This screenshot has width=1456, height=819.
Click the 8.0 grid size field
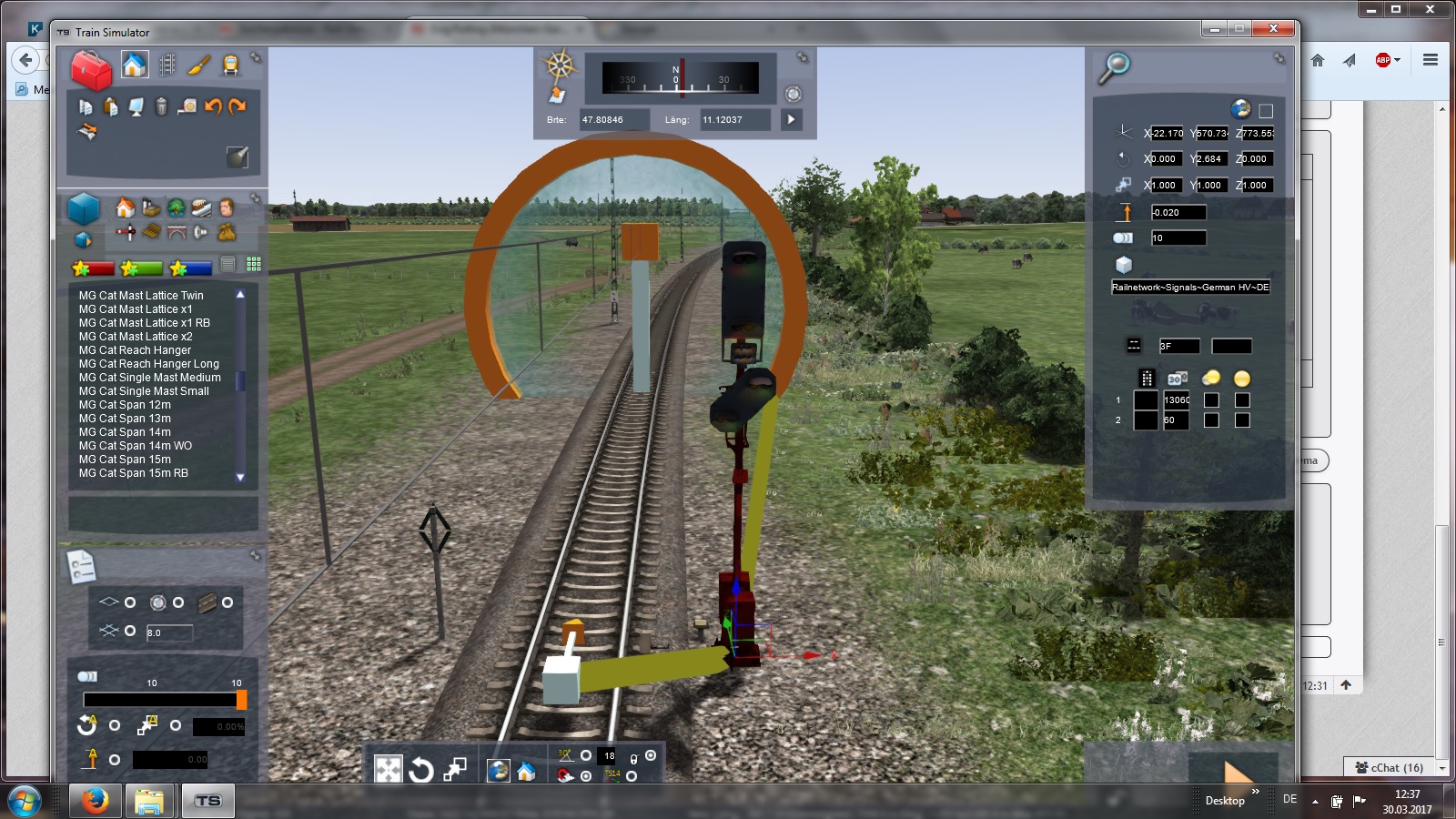point(169,632)
